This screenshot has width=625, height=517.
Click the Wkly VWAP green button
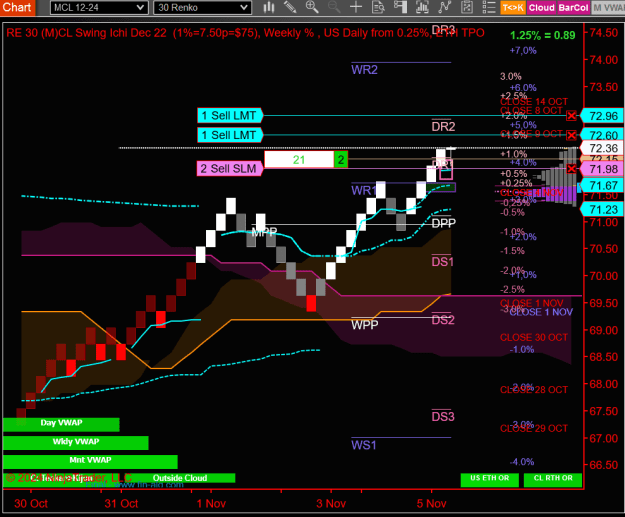pos(76,442)
